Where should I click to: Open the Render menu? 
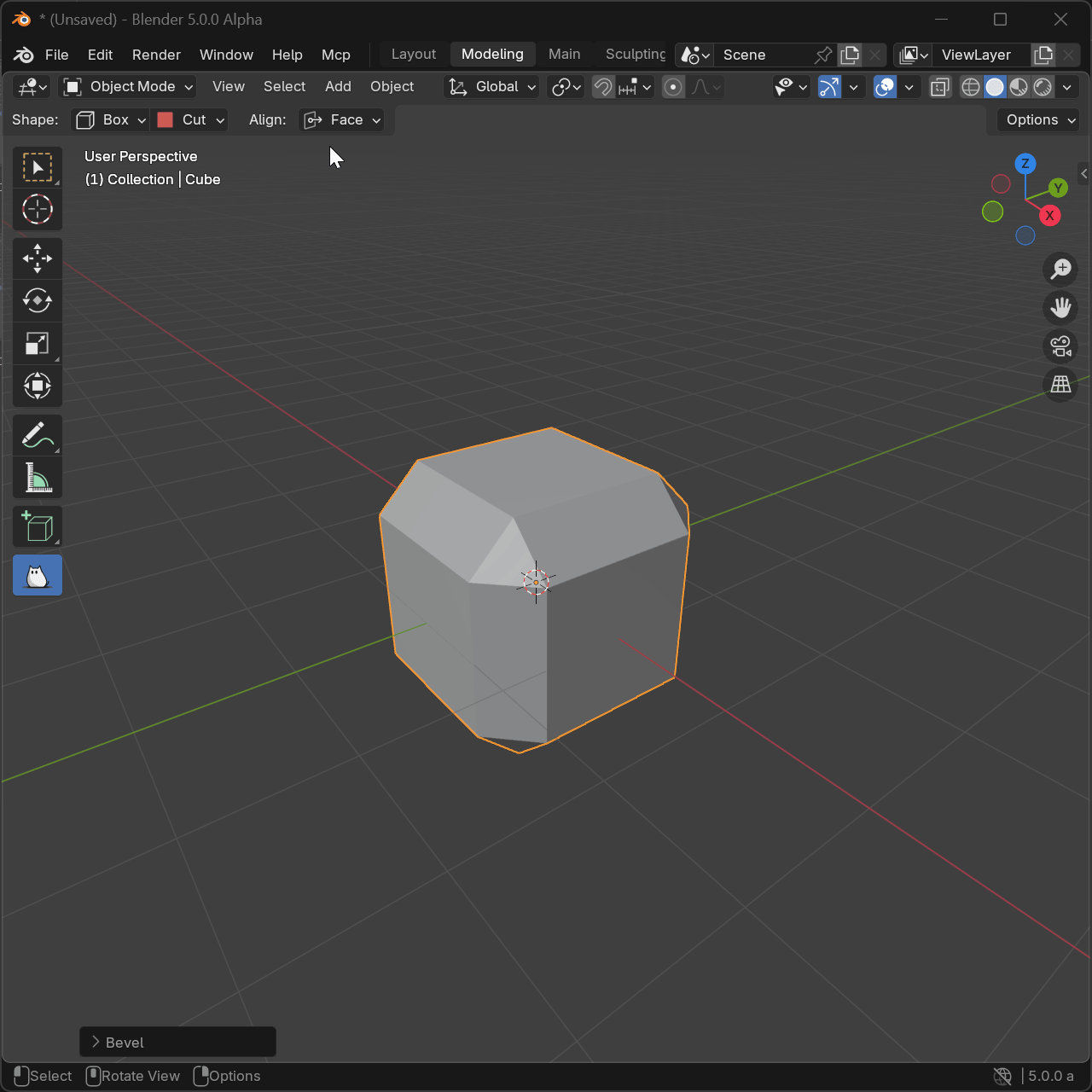[156, 55]
